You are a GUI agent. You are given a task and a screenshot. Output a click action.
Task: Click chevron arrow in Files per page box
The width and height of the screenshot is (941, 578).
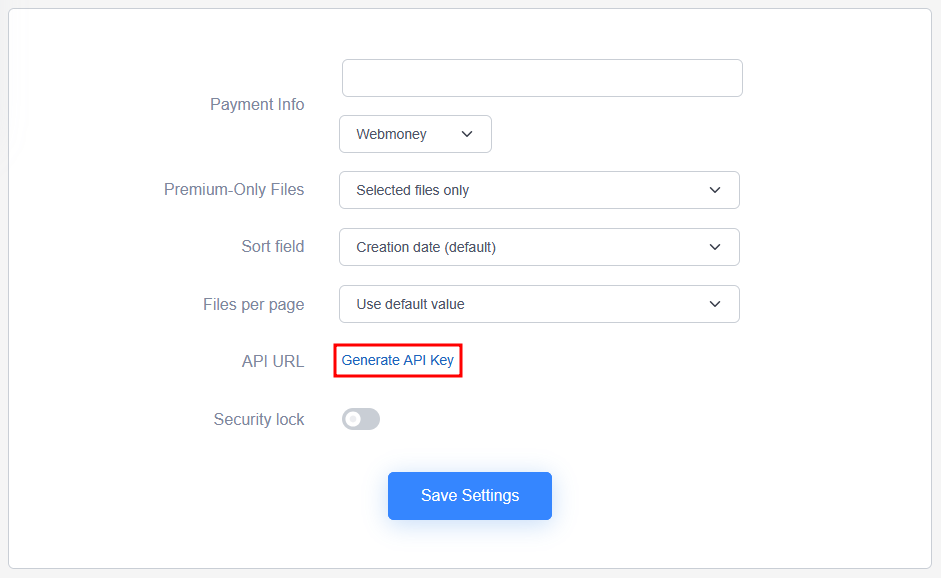715,304
